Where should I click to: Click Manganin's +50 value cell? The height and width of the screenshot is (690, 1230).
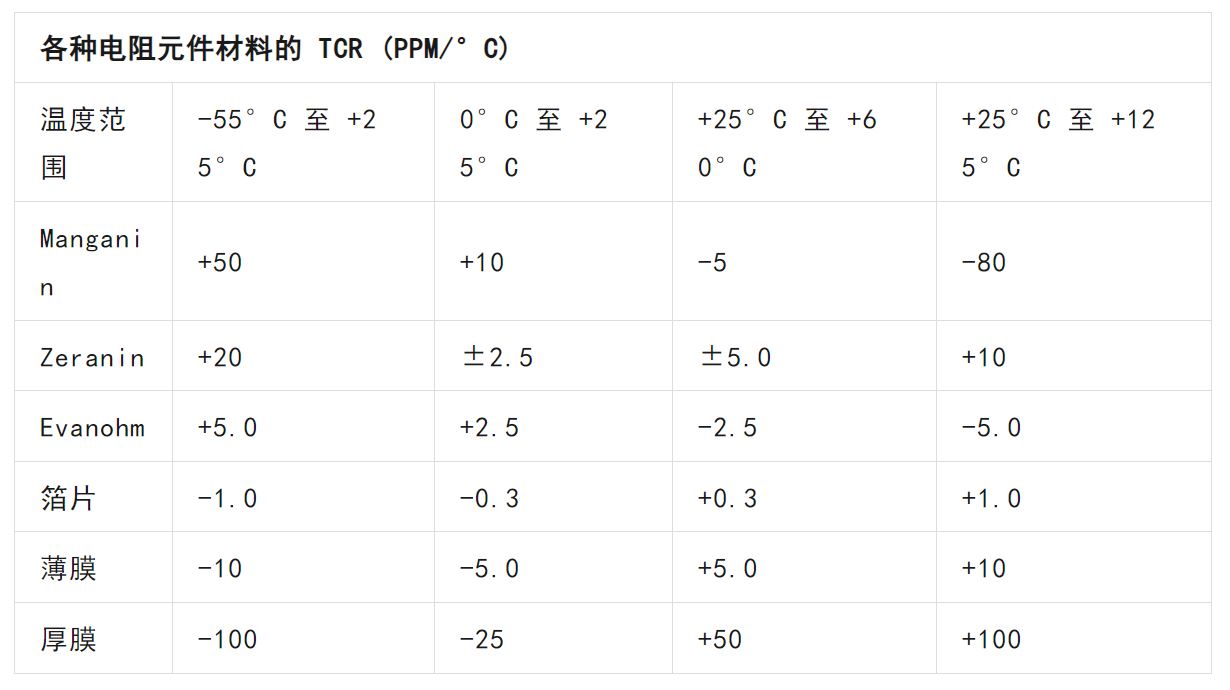(x=220, y=262)
